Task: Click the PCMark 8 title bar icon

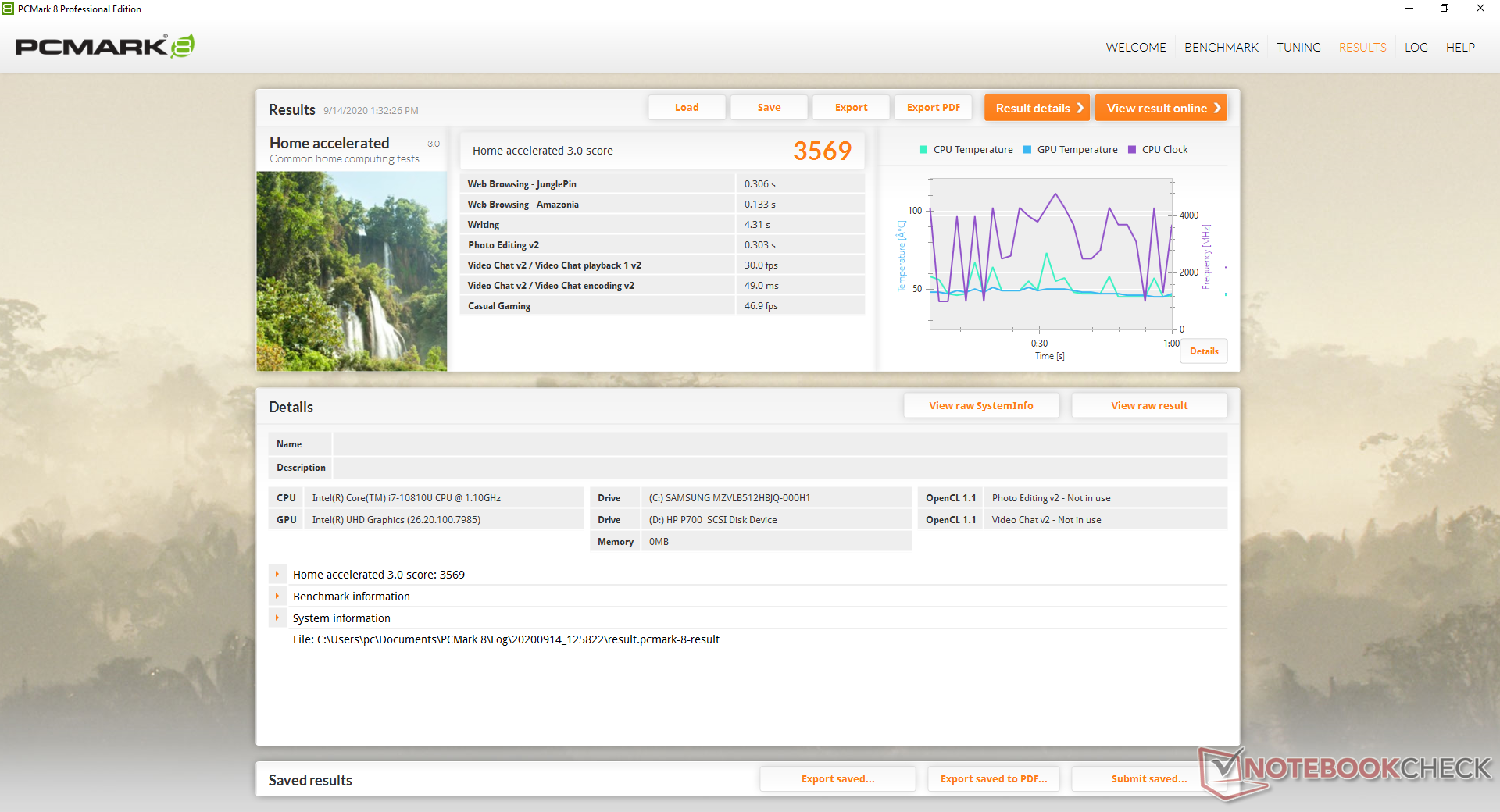Action: [8, 9]
